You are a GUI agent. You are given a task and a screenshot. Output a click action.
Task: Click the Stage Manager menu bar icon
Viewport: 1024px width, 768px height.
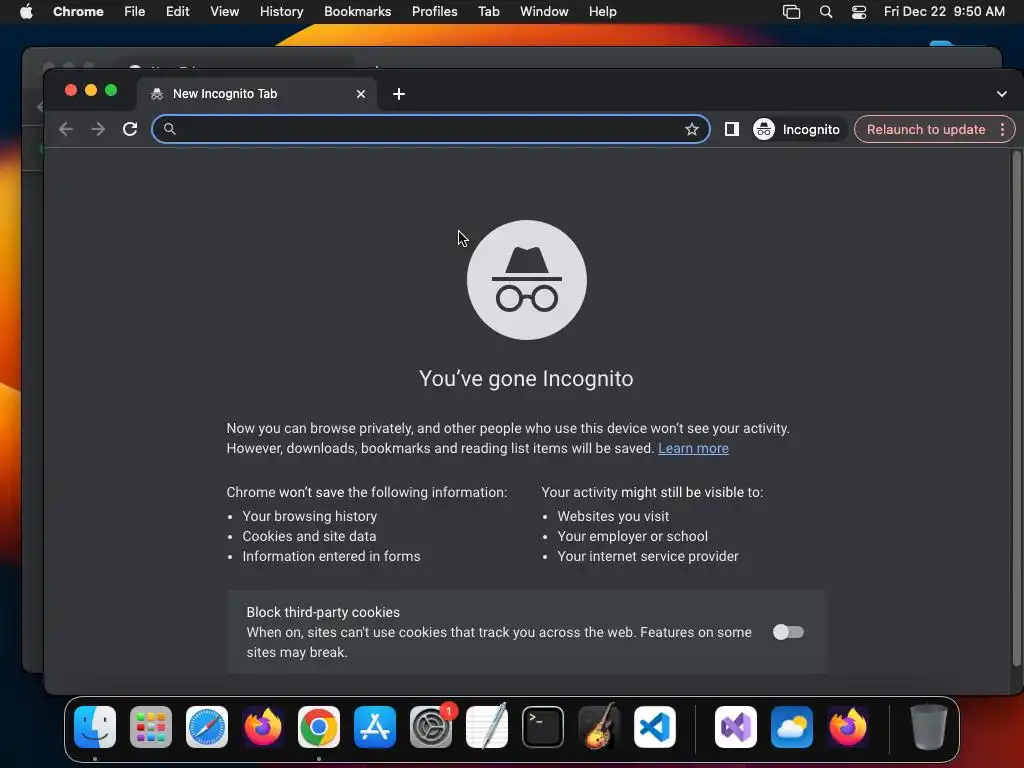click(792, 12)
